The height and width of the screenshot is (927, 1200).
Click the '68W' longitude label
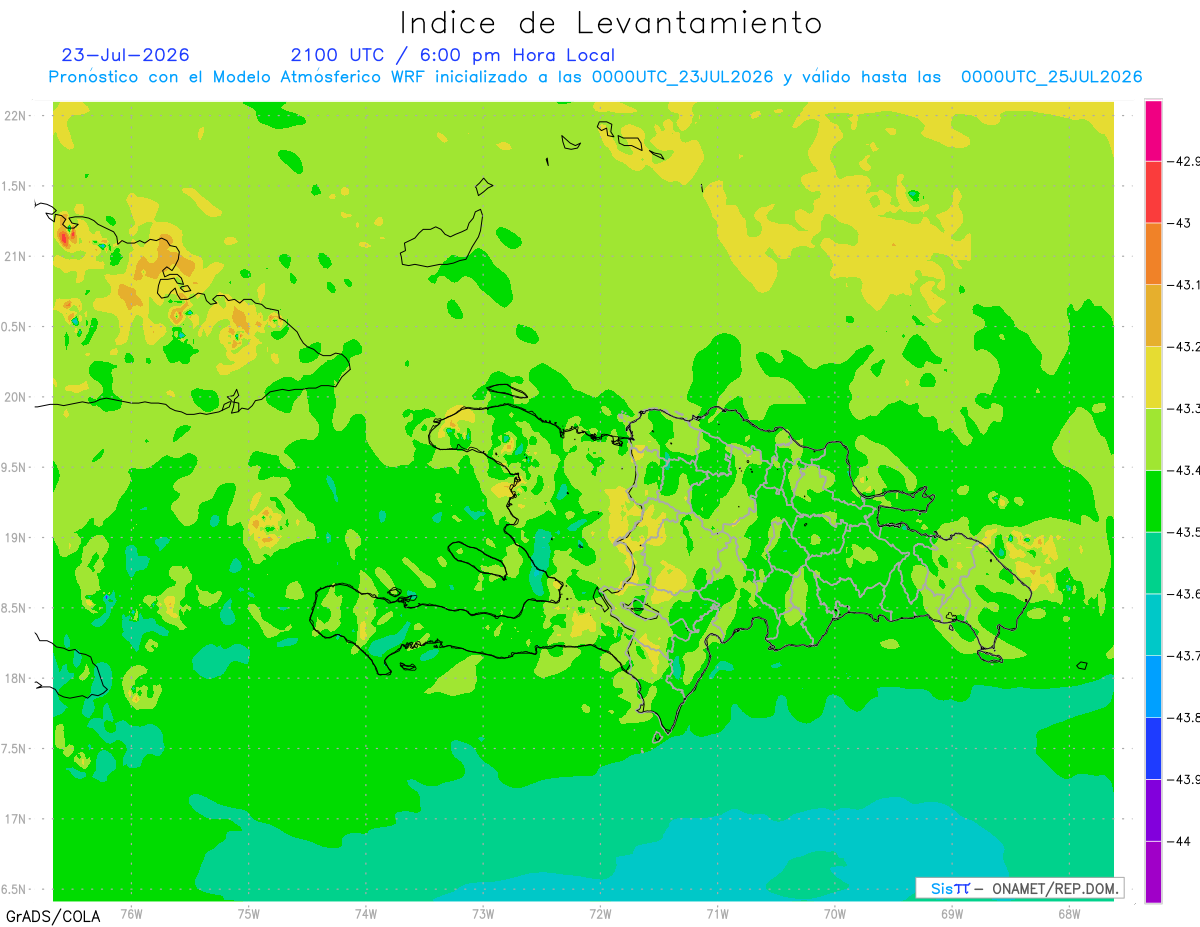coord(1068,913)
